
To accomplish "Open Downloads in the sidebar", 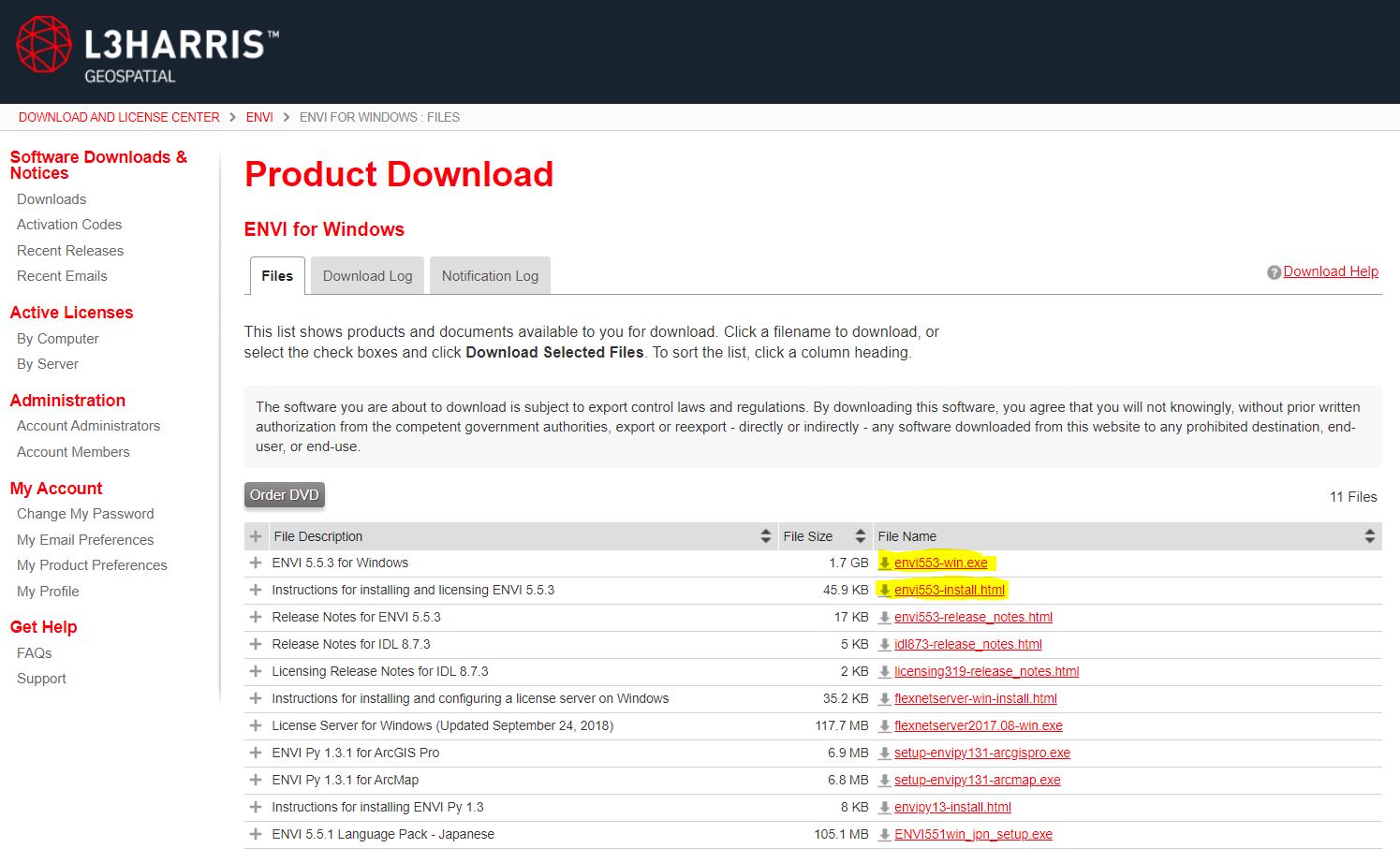I will [x=52, y=199].
